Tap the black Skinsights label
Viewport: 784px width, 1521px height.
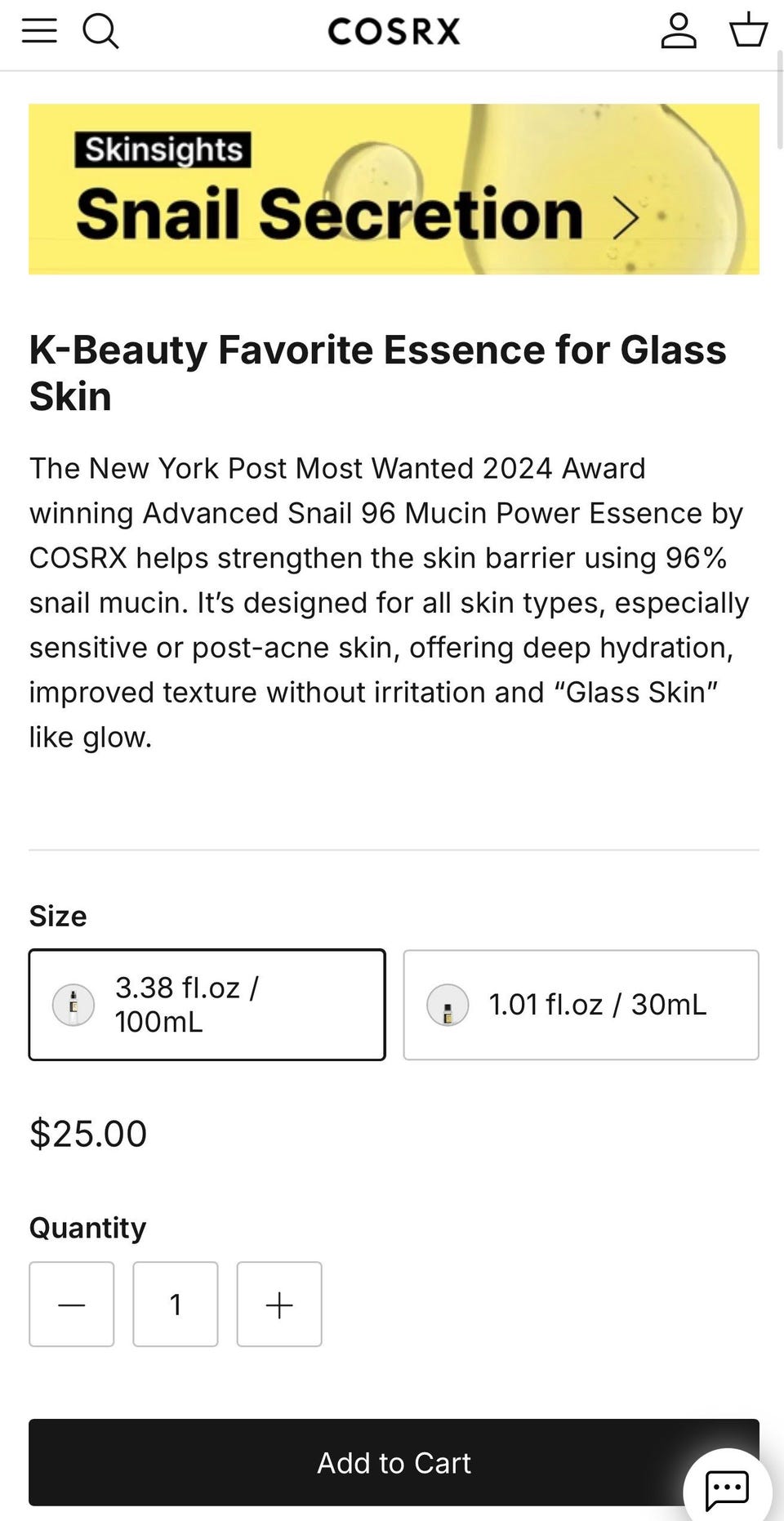coord(163,150)
